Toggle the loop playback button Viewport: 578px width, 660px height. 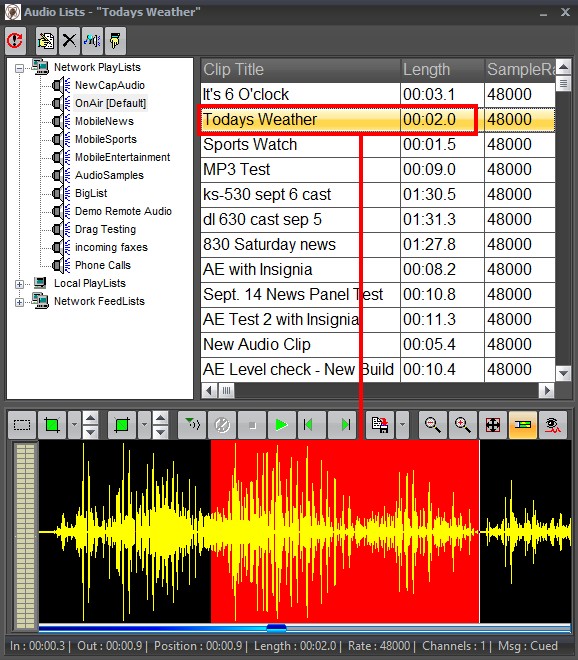point(222,425)
